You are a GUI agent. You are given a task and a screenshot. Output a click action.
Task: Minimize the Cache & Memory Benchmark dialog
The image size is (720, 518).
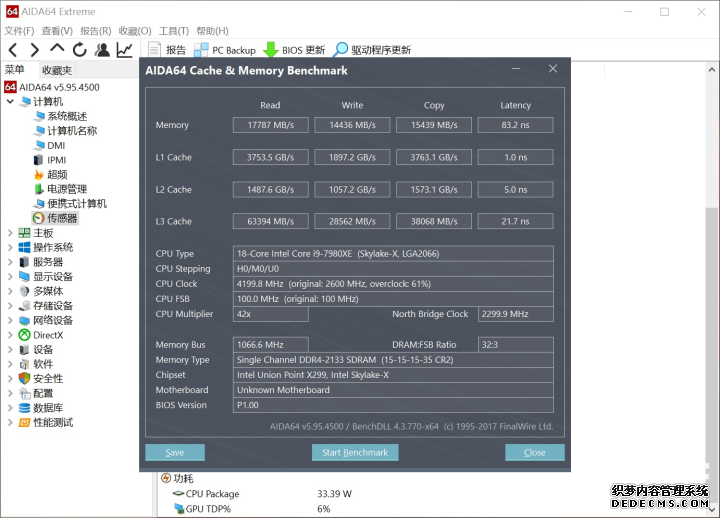516,69
